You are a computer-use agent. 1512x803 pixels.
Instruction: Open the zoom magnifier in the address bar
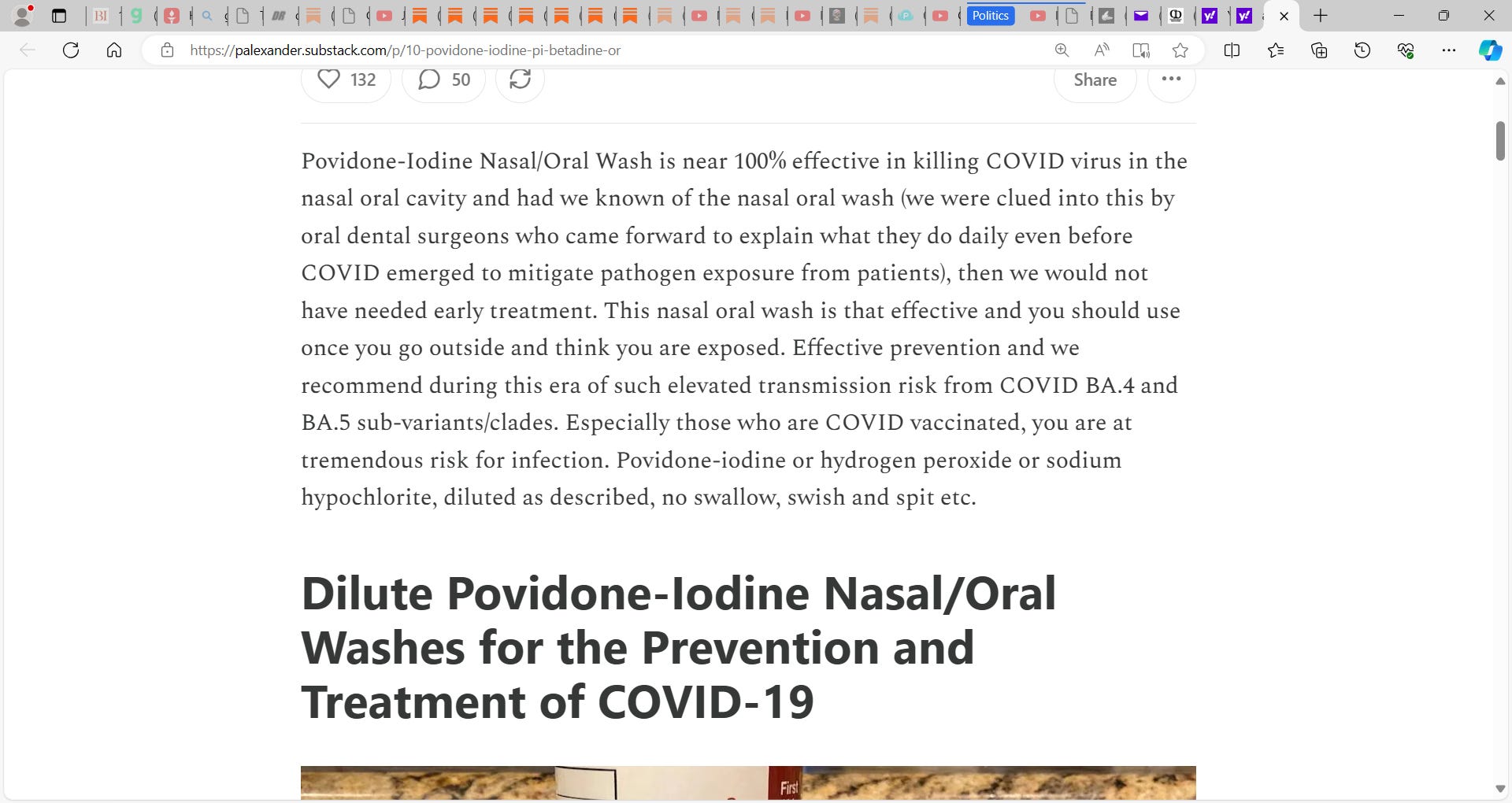point(1062,50)
